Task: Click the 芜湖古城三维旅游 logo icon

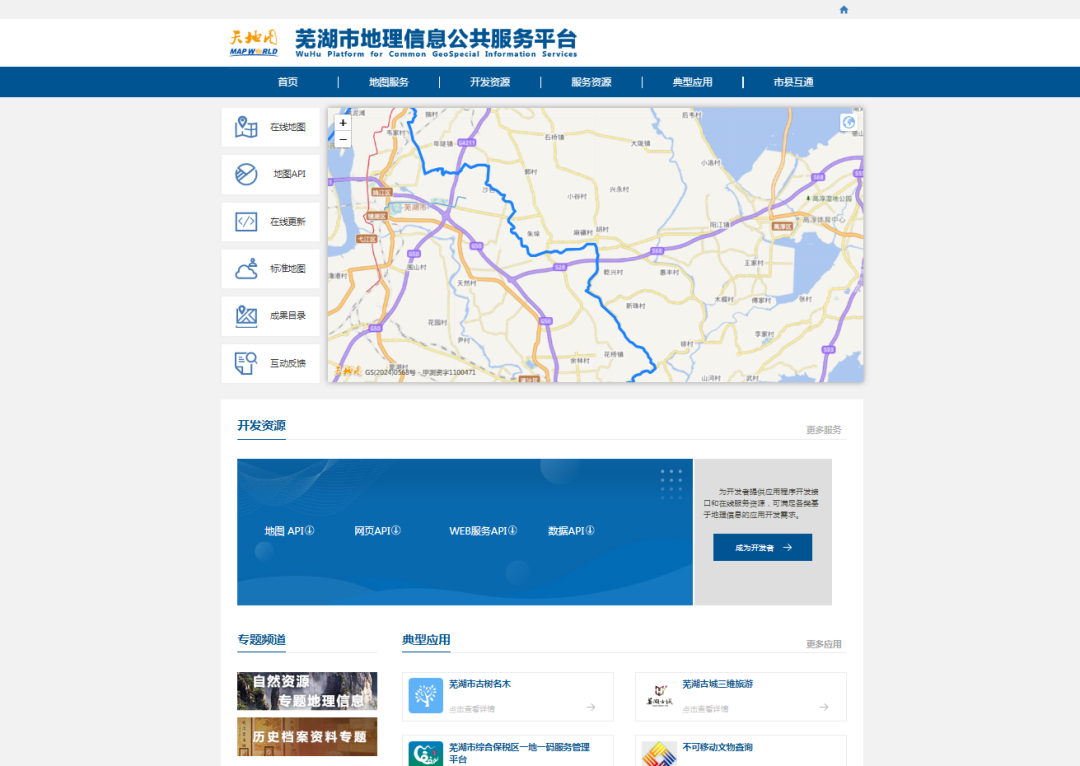Action: [x=659, y=696]
